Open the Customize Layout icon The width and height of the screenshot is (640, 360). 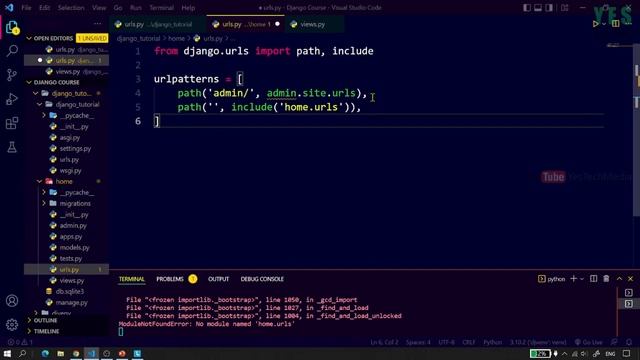coord(564,8)
